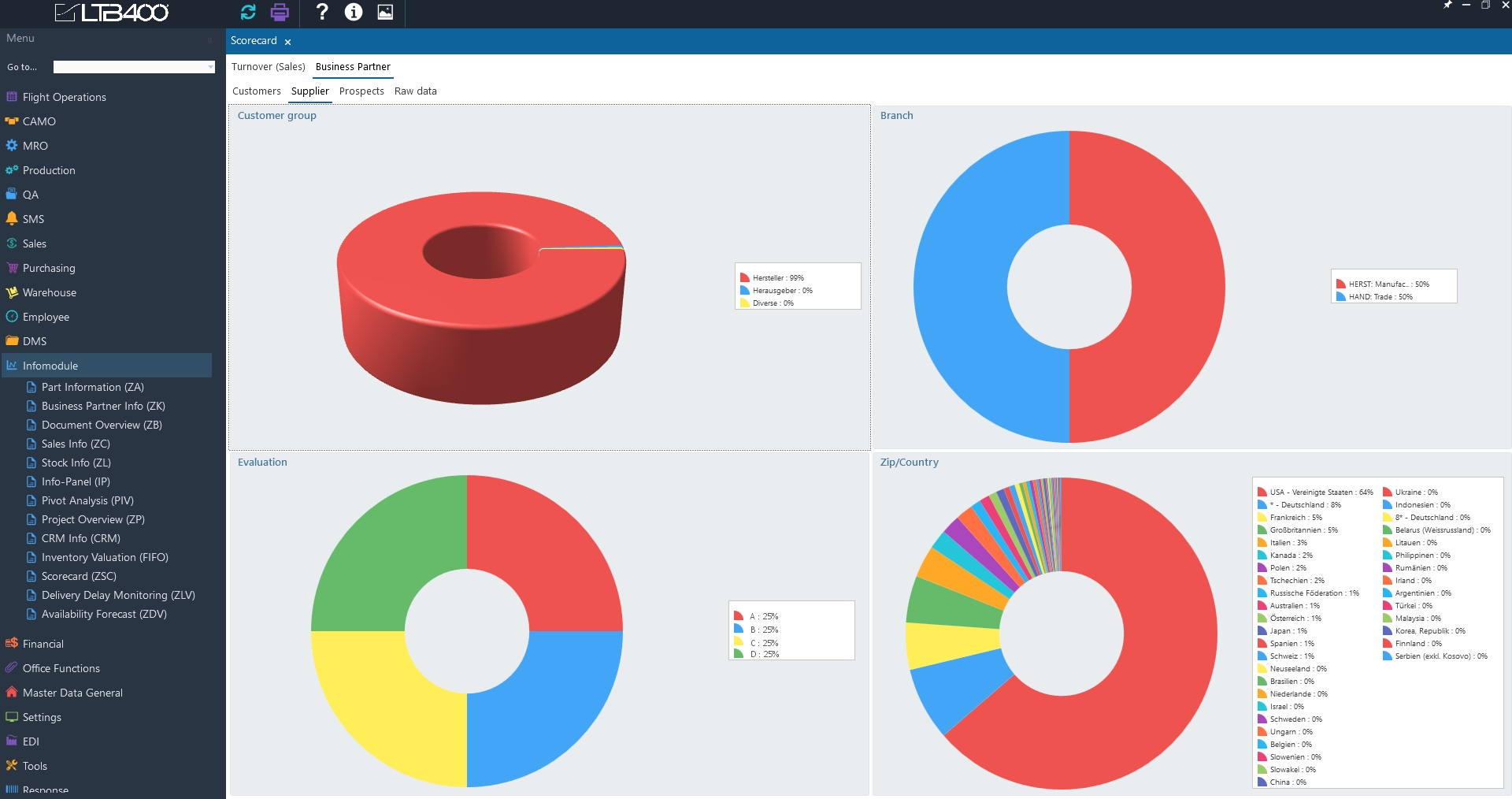
Task: Open the Warehouse module in sidebar
Action: (x=49, y=292)
